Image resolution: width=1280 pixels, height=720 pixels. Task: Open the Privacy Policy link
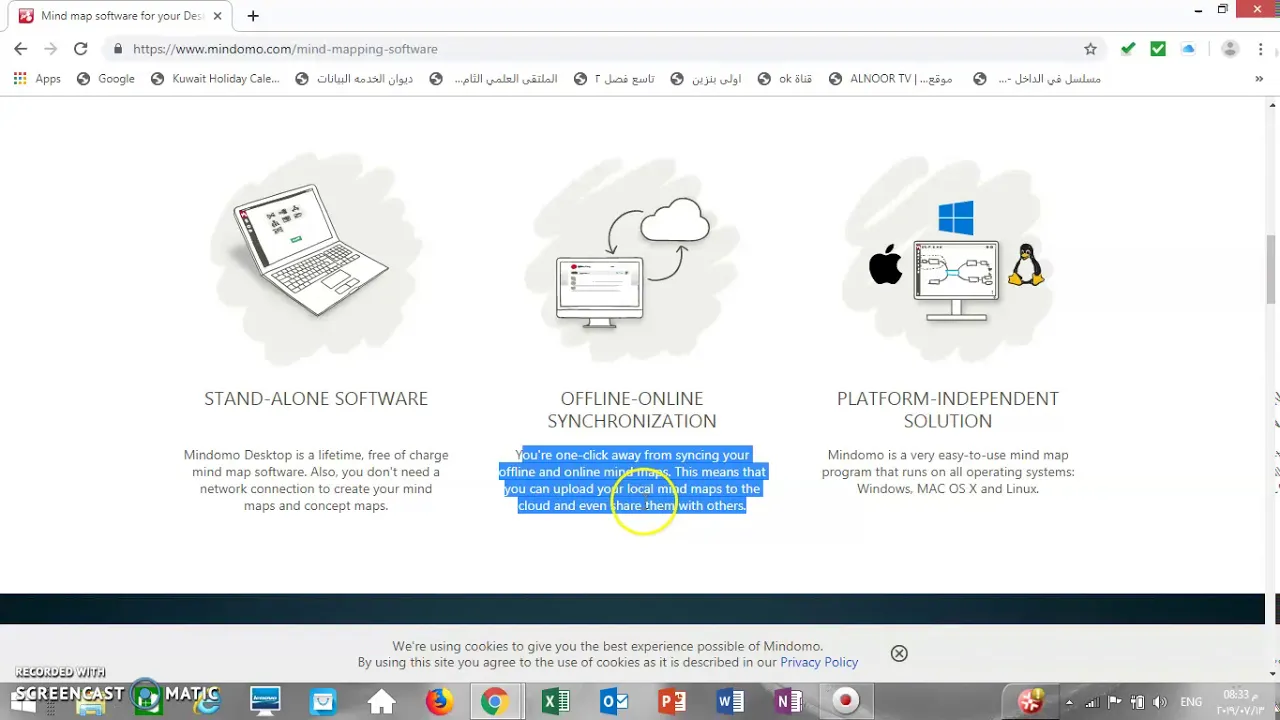pos(819,662)
